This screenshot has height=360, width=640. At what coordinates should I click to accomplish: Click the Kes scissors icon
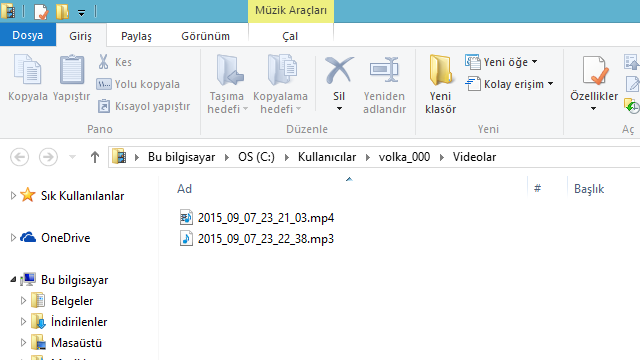pos(104,62)
